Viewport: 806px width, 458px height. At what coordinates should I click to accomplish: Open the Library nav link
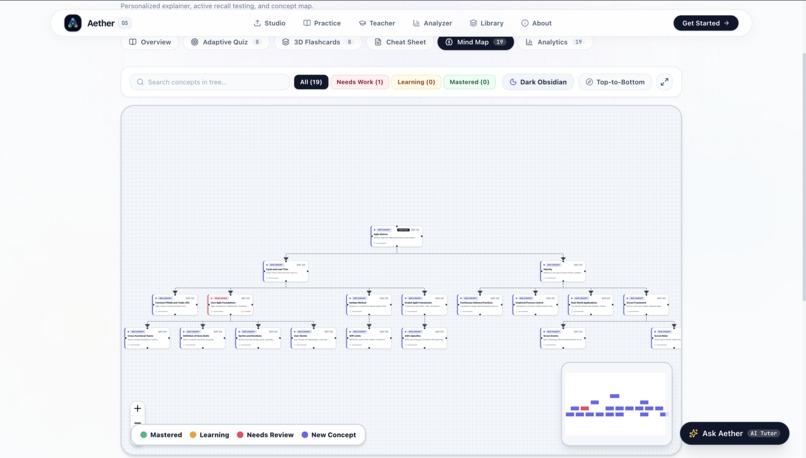[x=486, y=23]
